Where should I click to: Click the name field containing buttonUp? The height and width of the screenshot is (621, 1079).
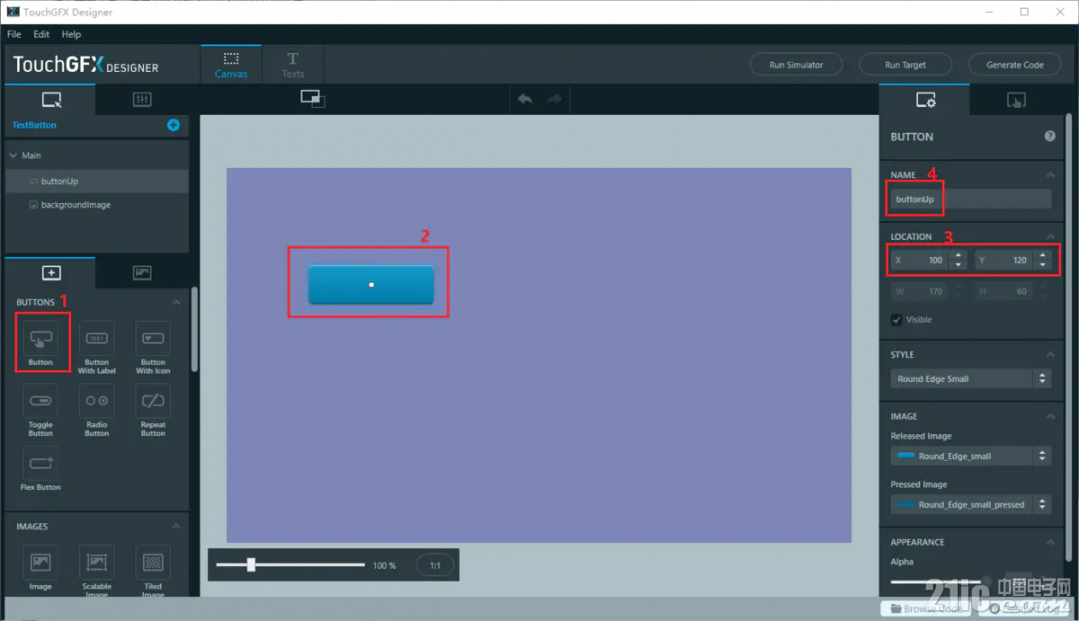[970, 199]
